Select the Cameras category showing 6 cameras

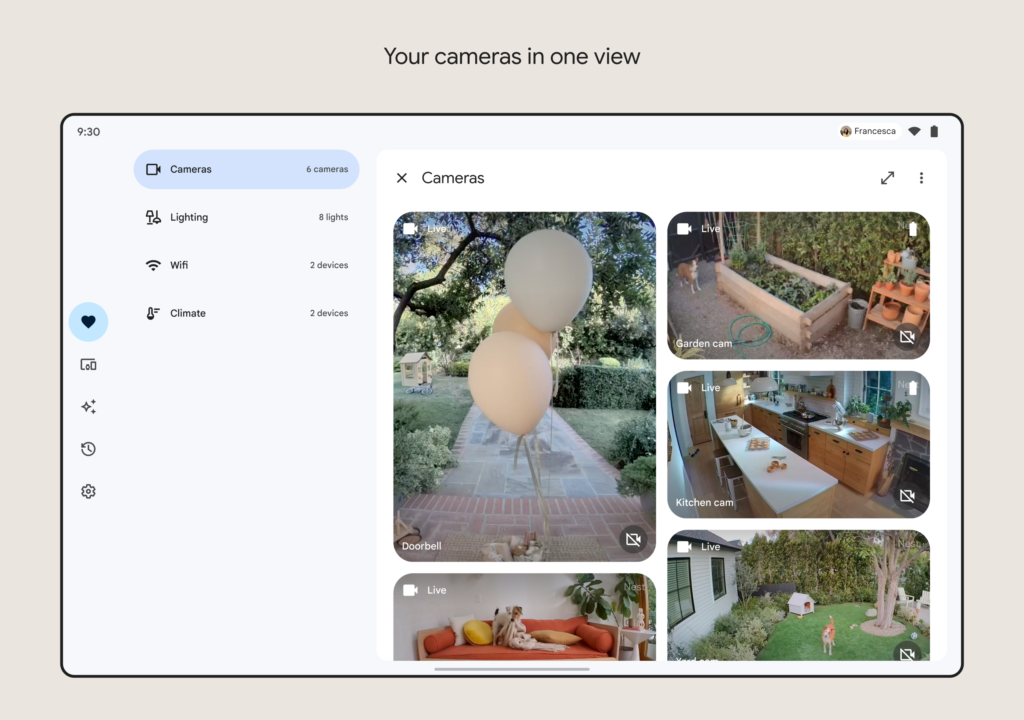(x=246, y=169)
